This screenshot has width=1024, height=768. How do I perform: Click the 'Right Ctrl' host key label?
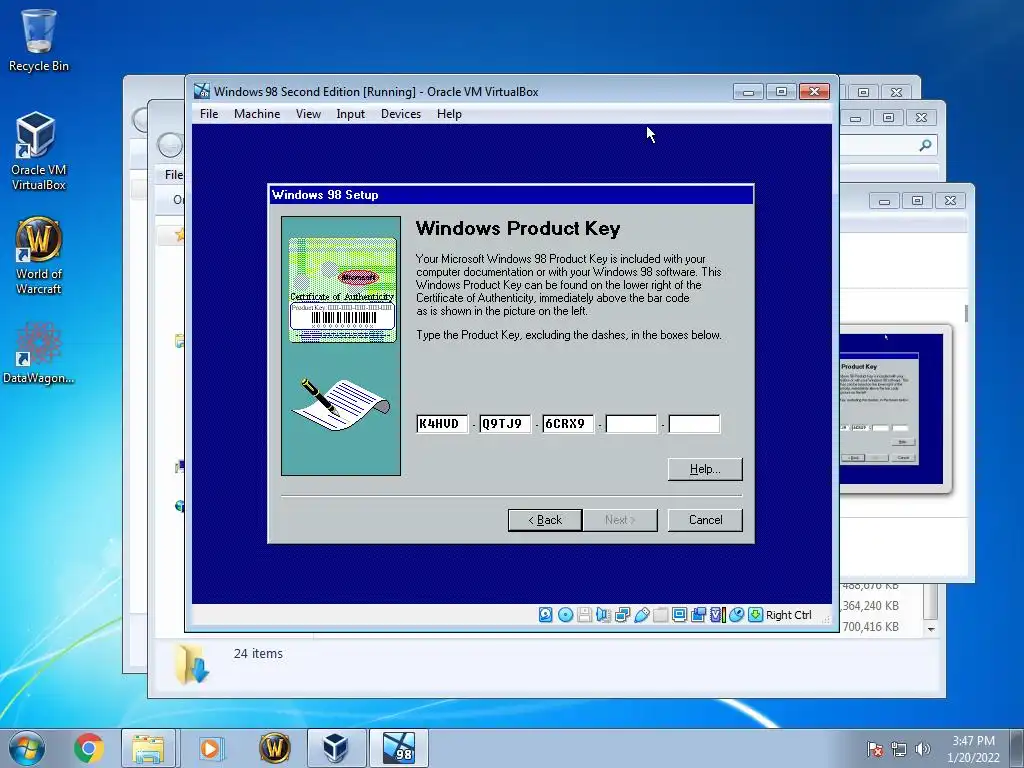(788, 615)
